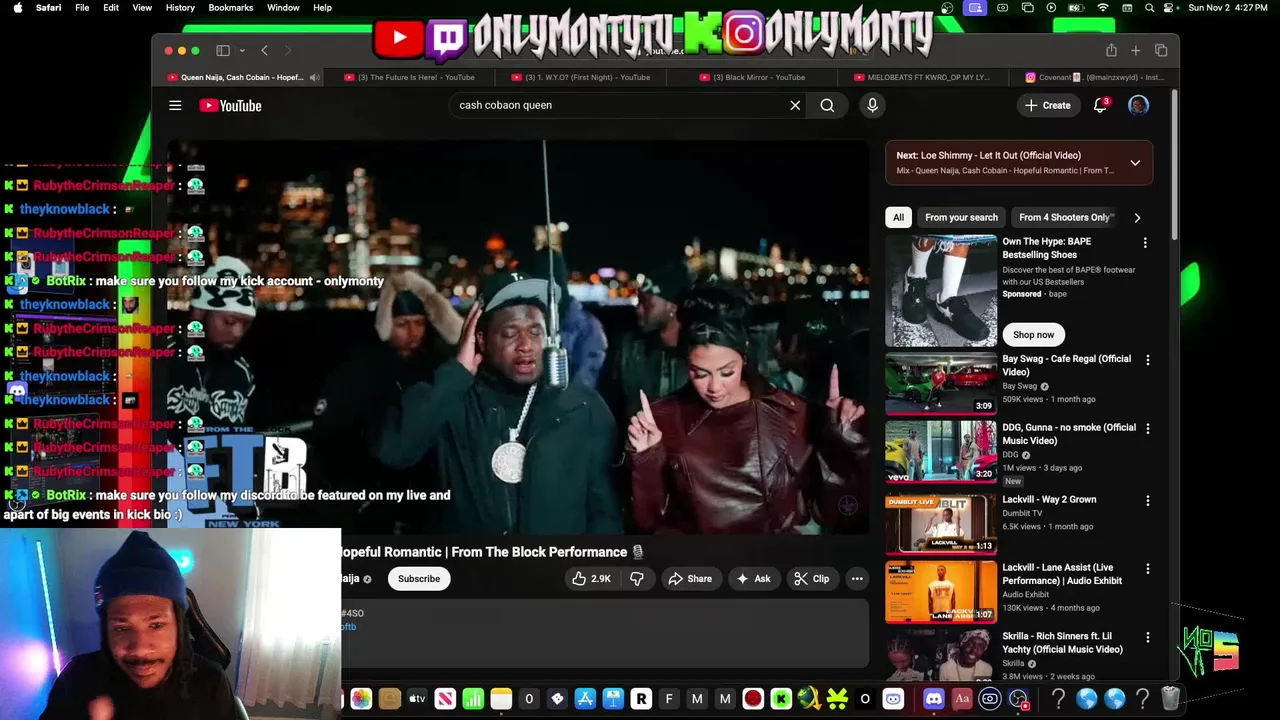Show more filter chips with the arrow
Viewport: 1280px width, 720px height.
[x=1137, y=217]
